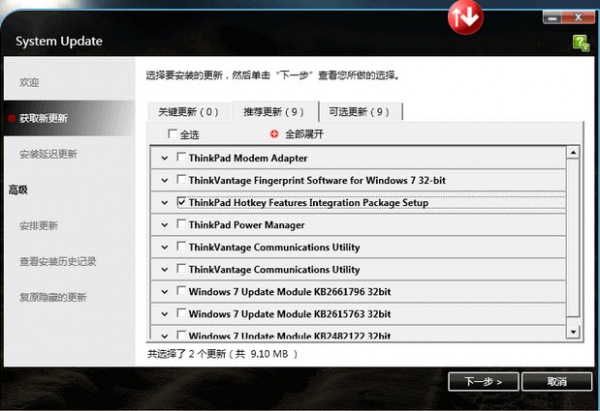The height and width of the screenshot is (411, 600).
Task: Check Windows 7 Update KB2615763 checkbox
Action: coord(181,313)
